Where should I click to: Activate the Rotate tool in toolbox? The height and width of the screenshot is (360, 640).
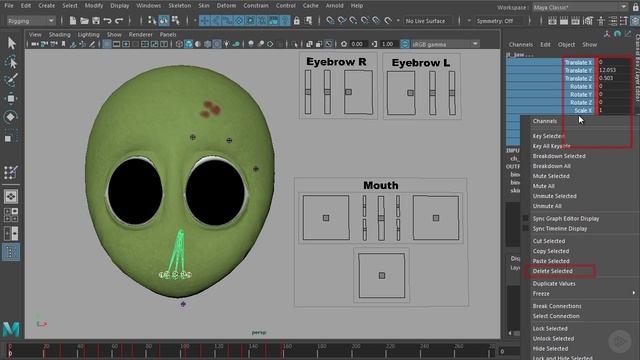tap(11, 117)
